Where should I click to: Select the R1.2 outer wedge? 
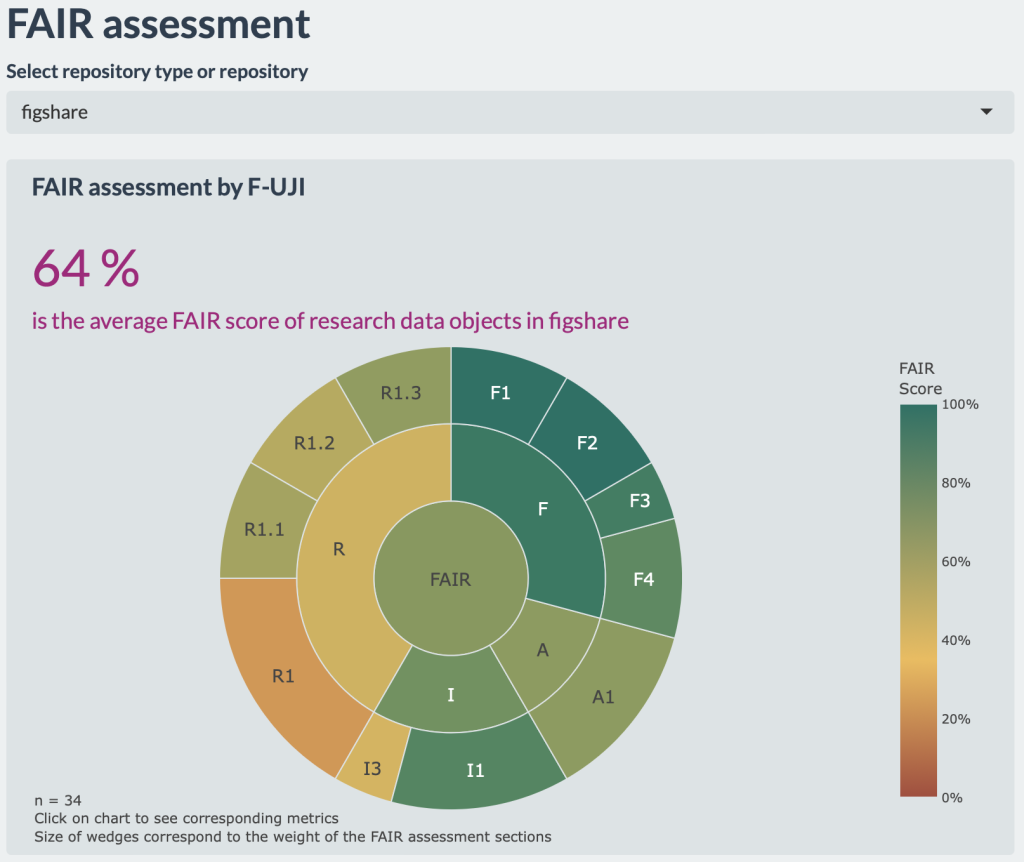(313, 443)
